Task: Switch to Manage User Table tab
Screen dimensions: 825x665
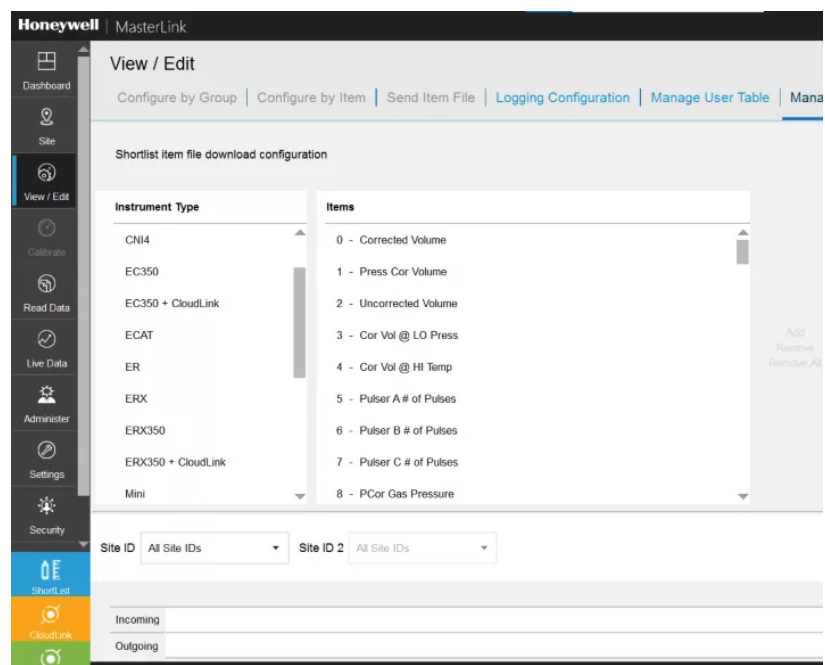Action: [x=709, y=98]
